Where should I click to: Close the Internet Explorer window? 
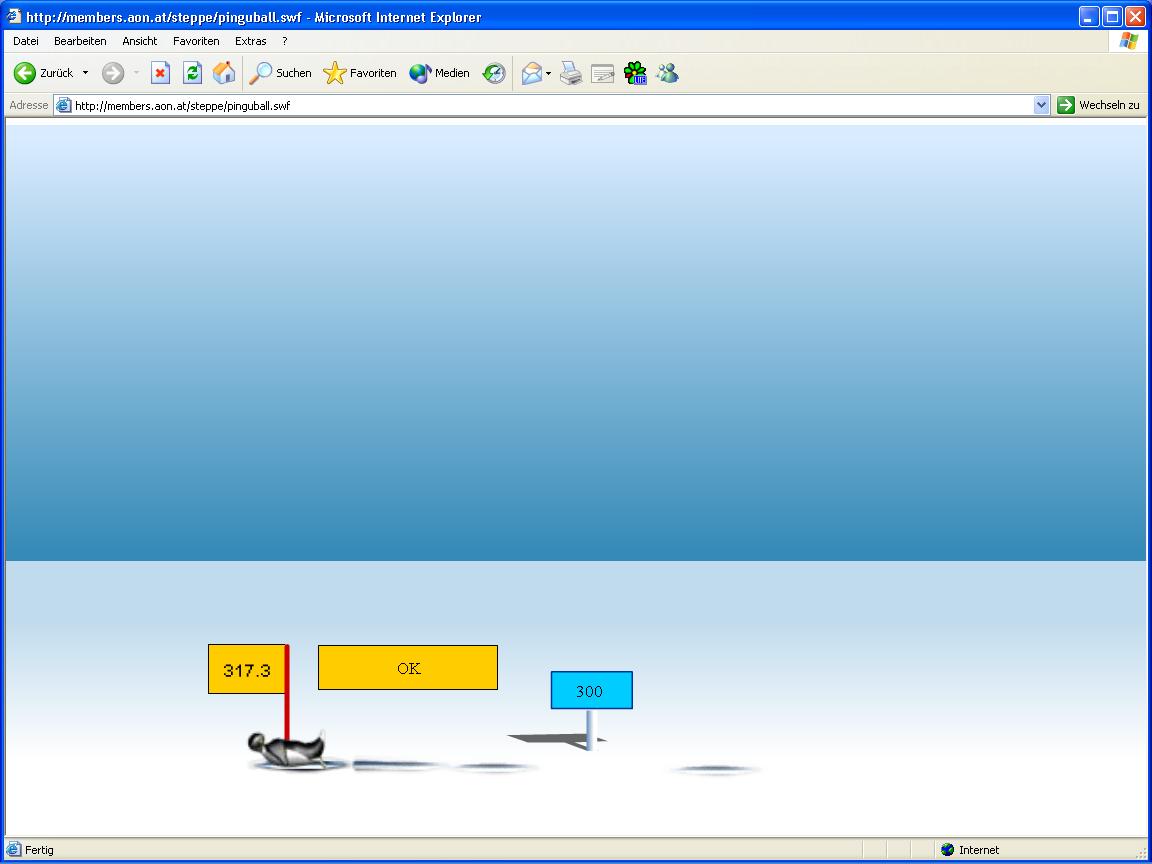[1135, 17]
